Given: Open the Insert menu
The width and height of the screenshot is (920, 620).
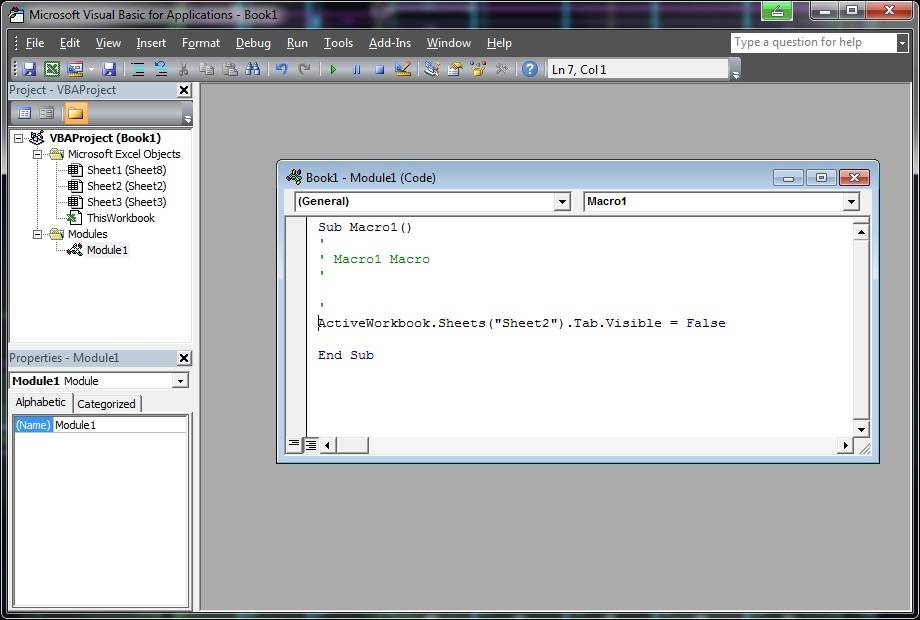Looking at the screenshot, I should [151, 43].
